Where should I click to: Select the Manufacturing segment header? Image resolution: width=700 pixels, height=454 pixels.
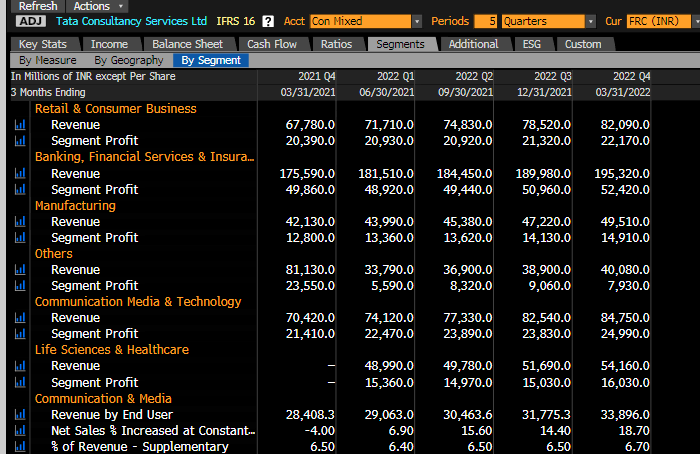coord(75,206)
